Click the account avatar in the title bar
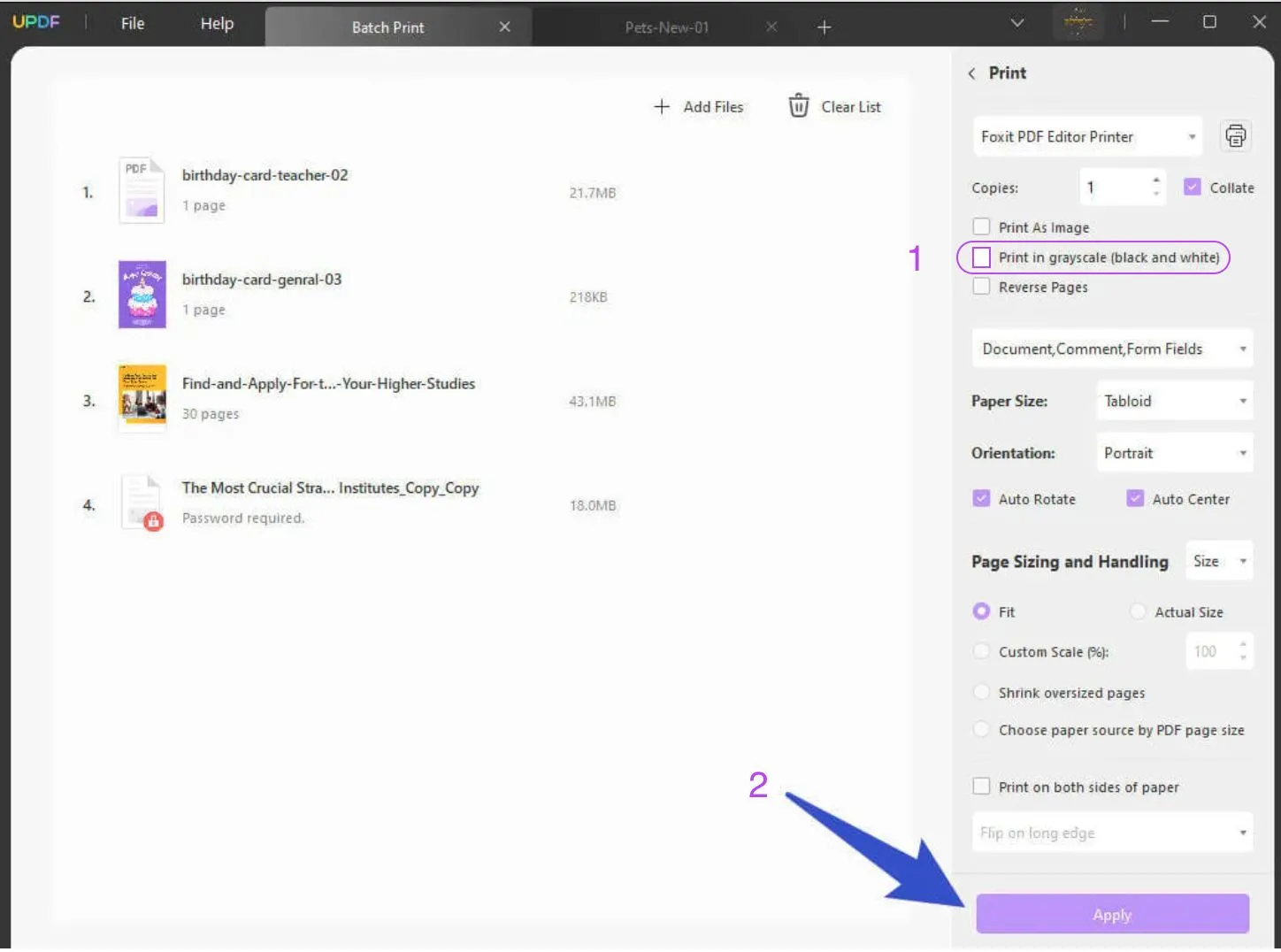1281x952 pixels. pos(1078,22)
